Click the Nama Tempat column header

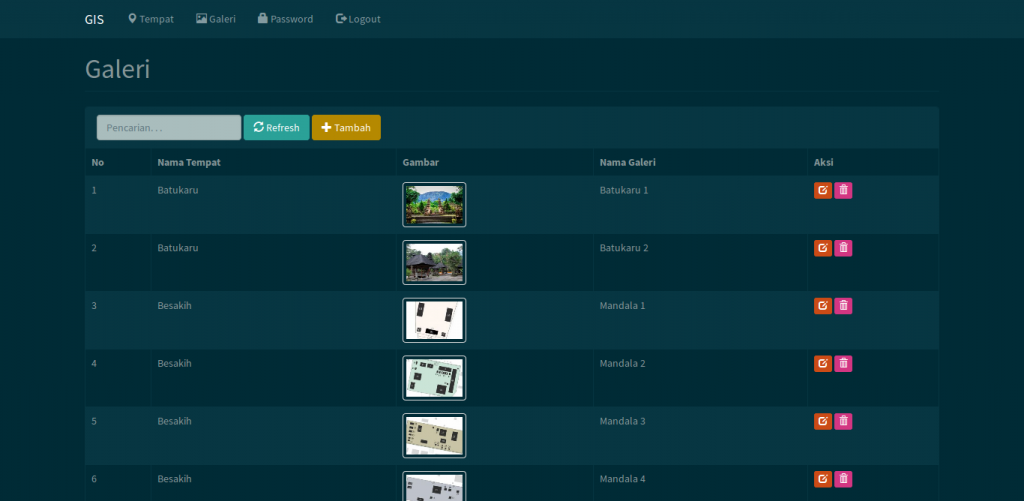189,162
